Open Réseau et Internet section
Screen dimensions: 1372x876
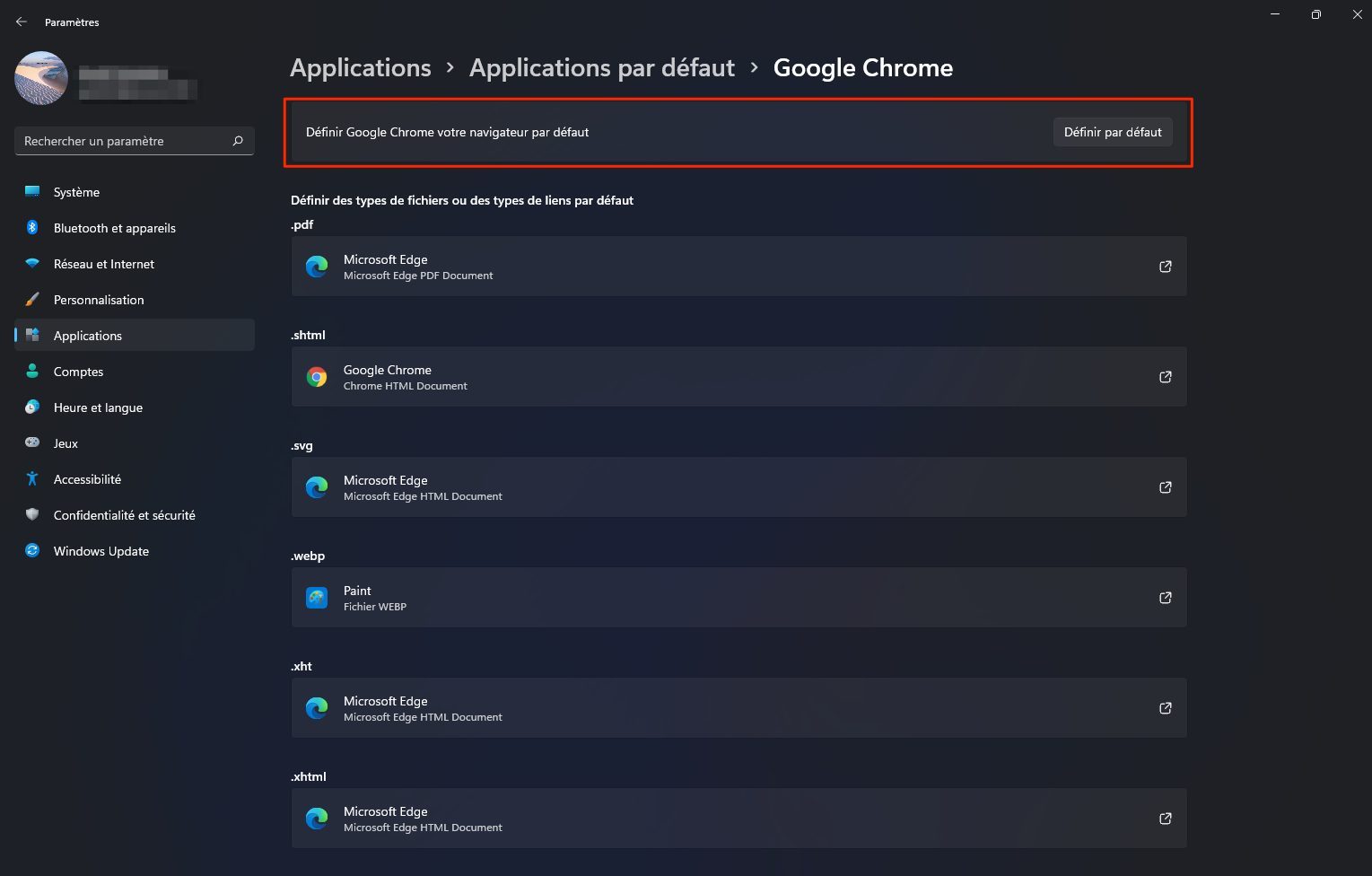tap(135, 264)
